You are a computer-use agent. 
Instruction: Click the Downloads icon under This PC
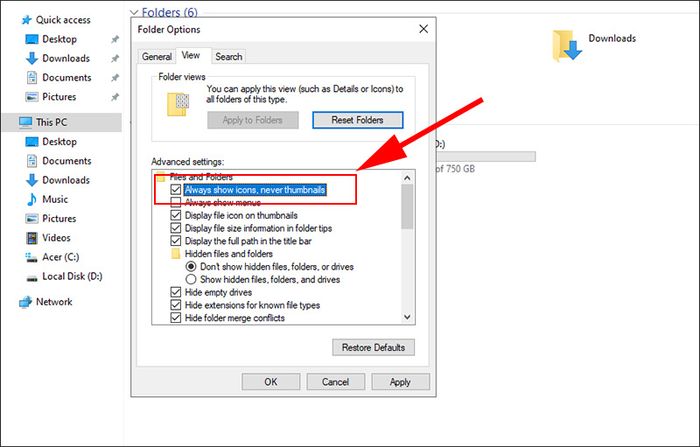[32, 180]
